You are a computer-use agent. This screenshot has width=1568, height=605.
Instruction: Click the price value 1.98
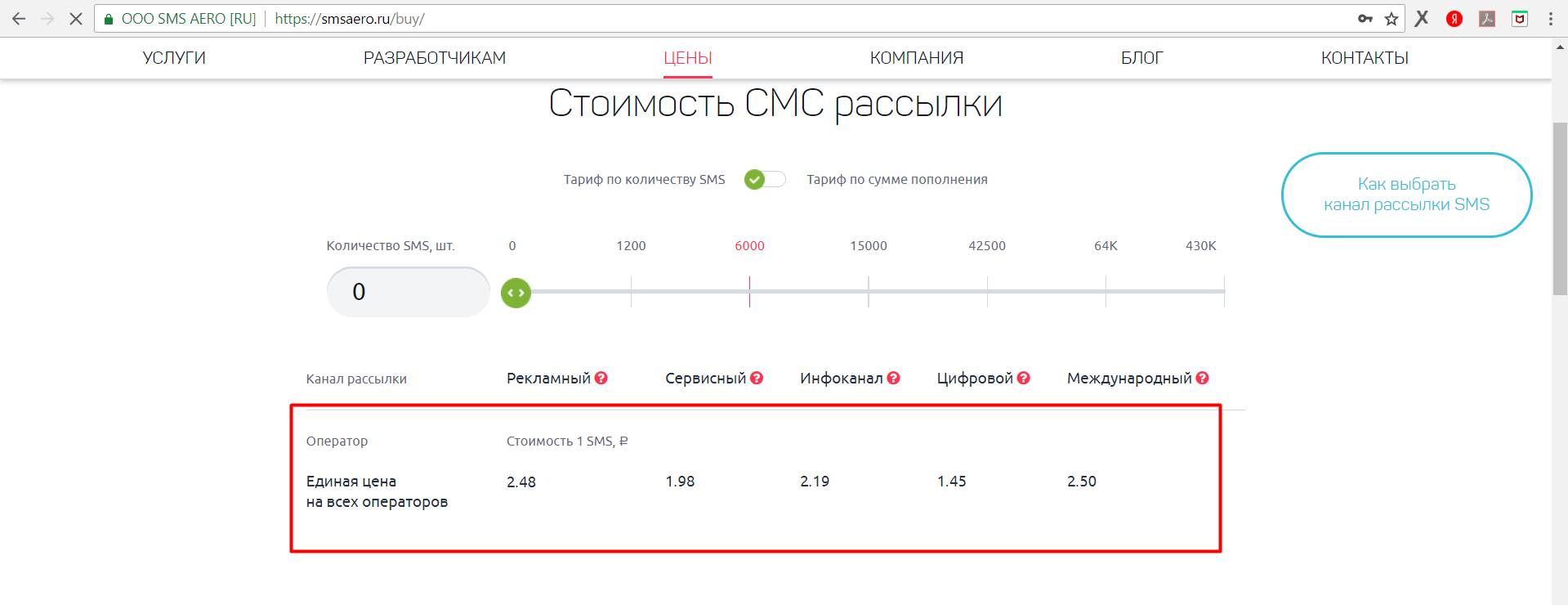pyautogui.click(x=680, y=482)
